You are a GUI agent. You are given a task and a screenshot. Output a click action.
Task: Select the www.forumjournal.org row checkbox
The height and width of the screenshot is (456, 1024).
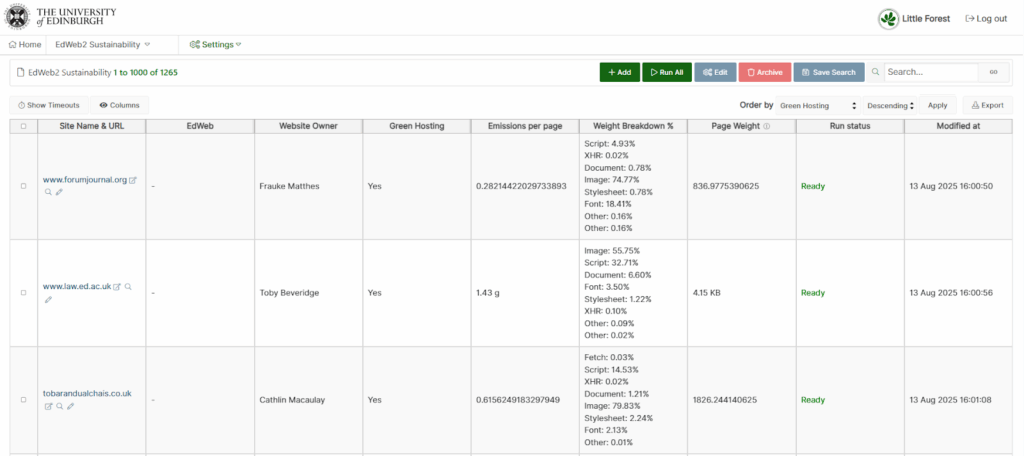(x=23, y=186)
